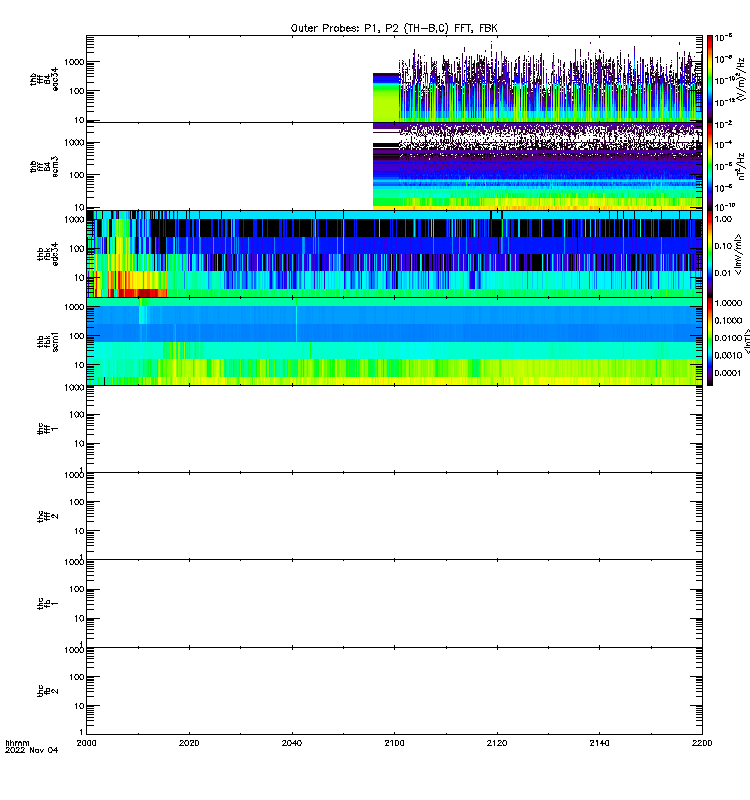
Task: Select the 'thb fff 64 edc34' panel label
Action: (44, 79)
